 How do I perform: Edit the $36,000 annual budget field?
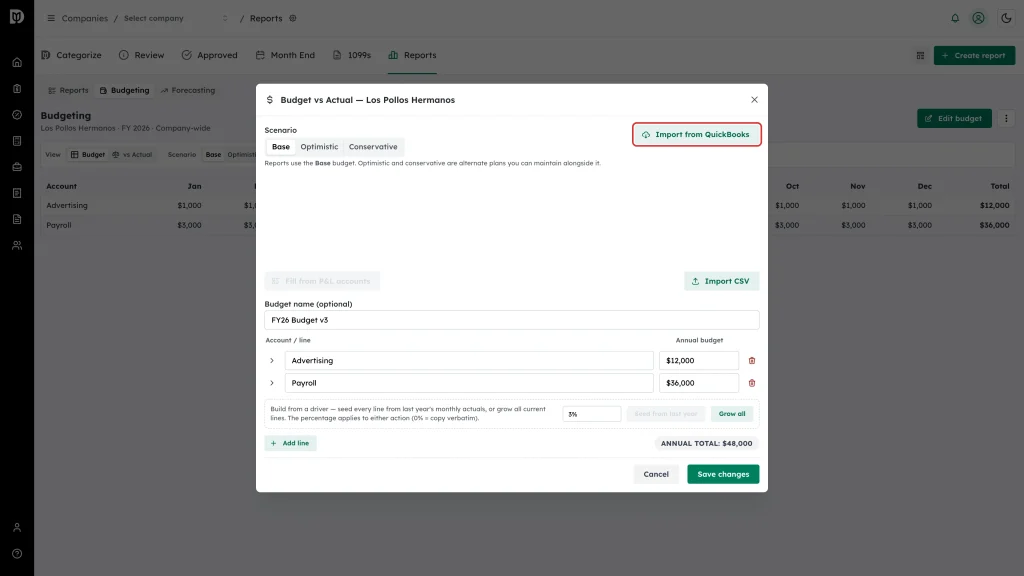pyautogui.click(x=699, y=383)
